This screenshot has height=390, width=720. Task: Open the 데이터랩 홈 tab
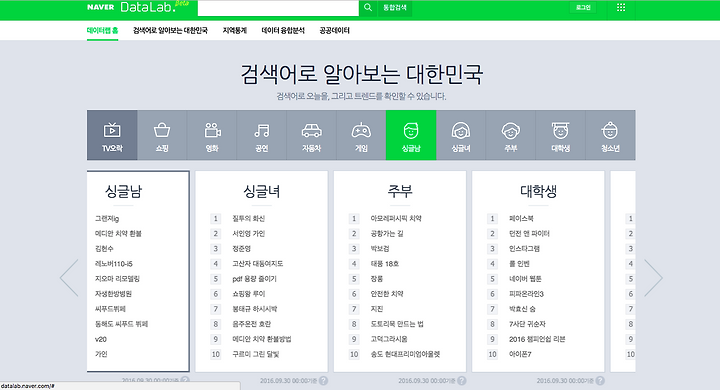point(102,31)
